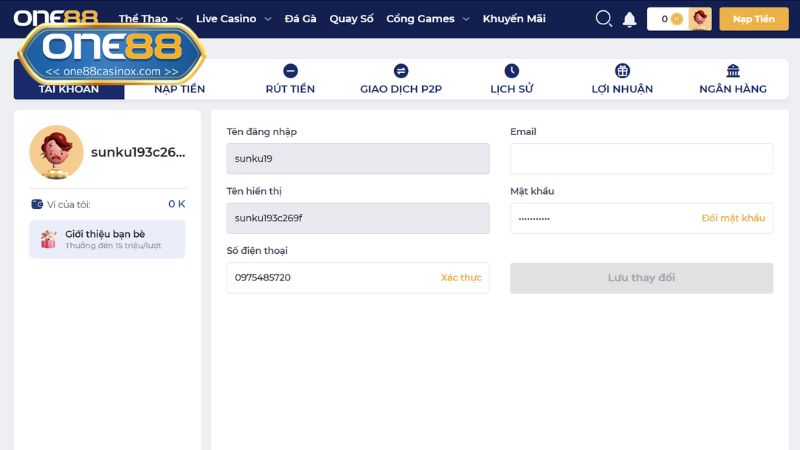Click the wallet icon beside Ví của tôi

coord(37,204)
